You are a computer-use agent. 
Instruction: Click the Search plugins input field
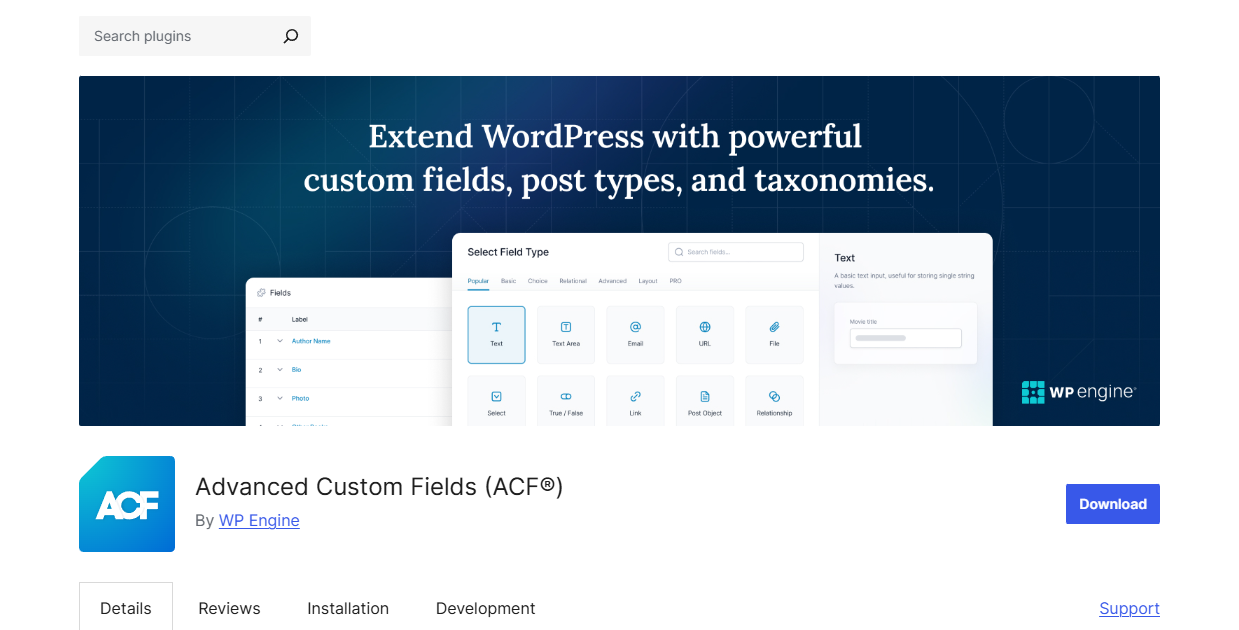coord(180,36)
